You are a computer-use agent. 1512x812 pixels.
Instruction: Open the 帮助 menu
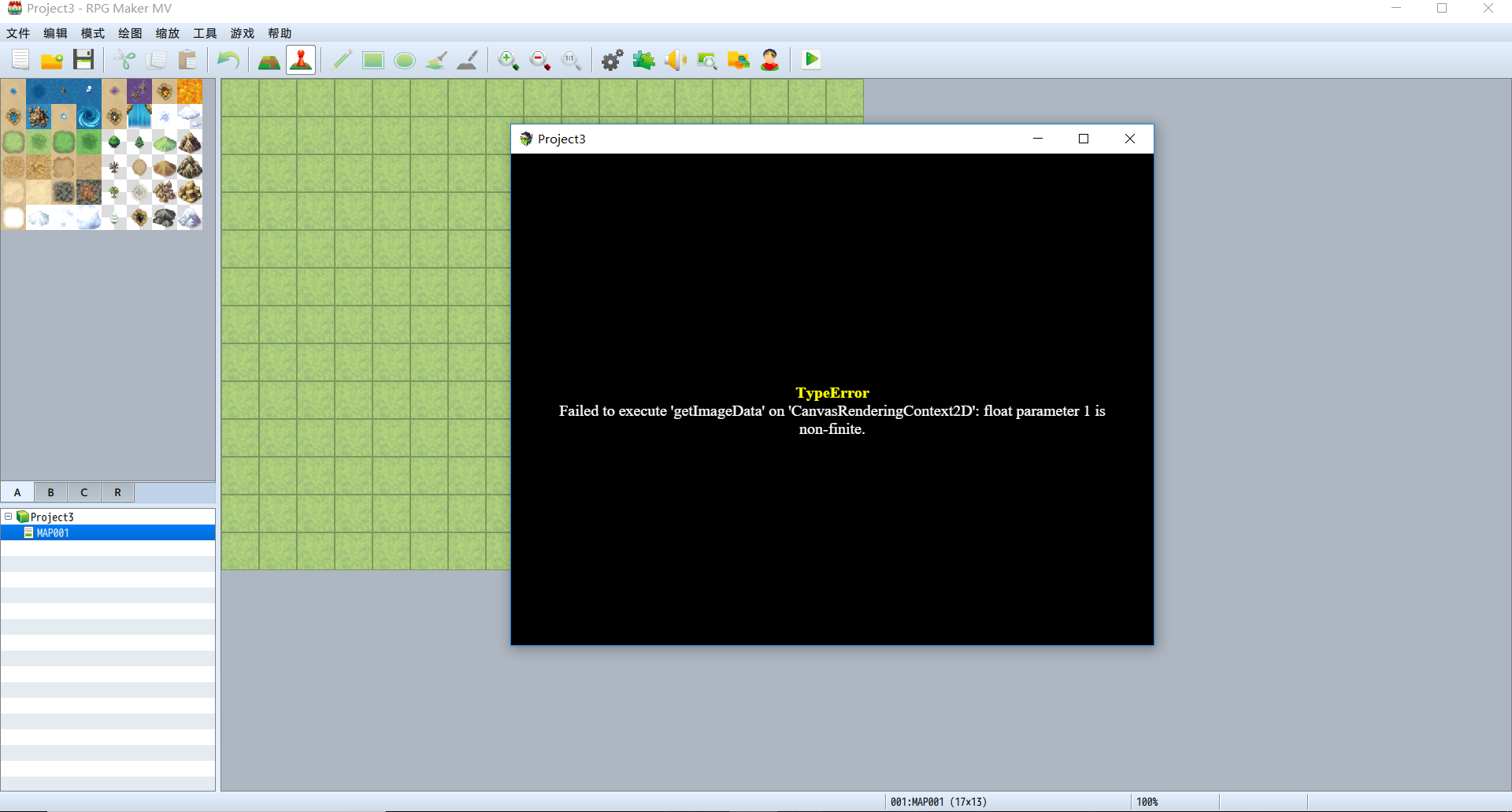tap(280, 33)
